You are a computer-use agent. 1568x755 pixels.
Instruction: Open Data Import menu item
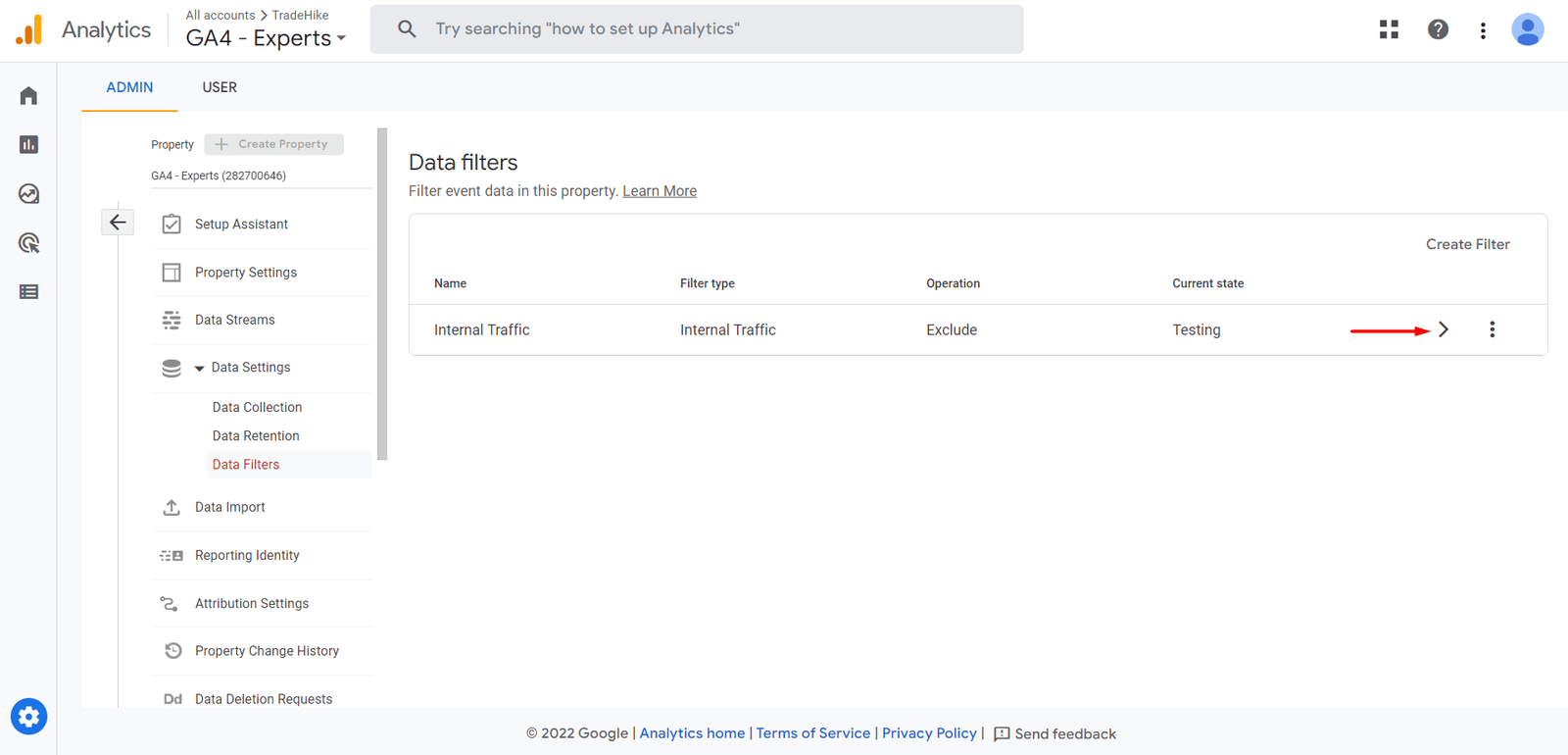[230, 507]
